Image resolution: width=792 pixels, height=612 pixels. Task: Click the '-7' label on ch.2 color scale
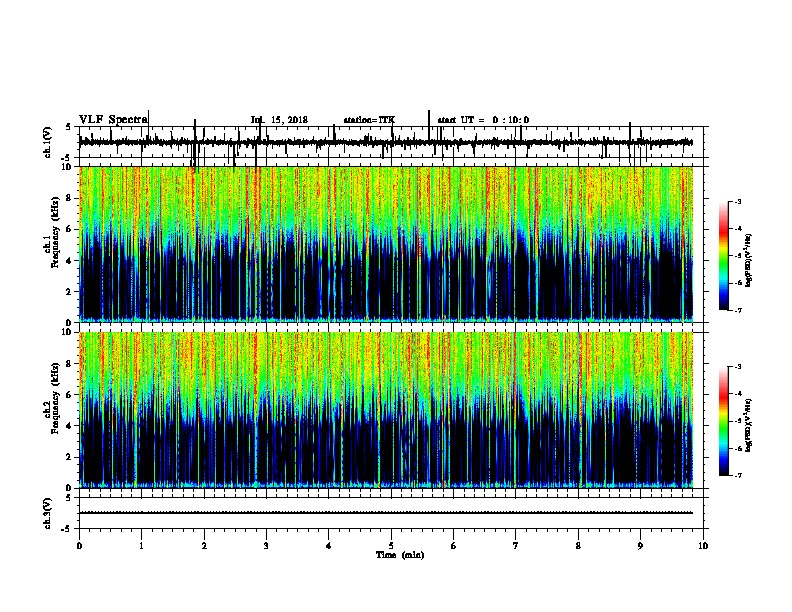pyautogui.click(x=737, y=476)
